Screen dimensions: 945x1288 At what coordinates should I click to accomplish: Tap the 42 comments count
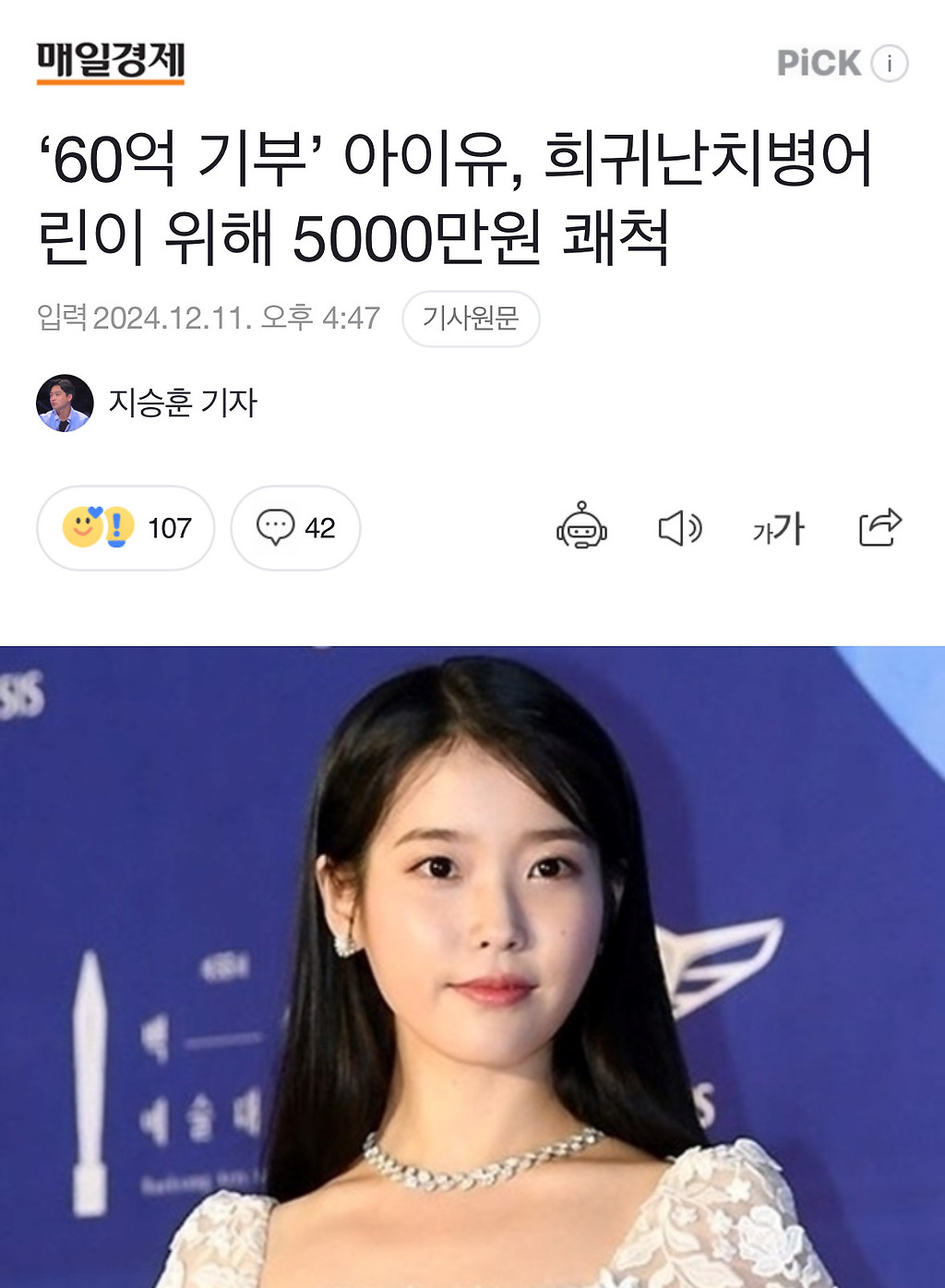[x=319, y=528]
